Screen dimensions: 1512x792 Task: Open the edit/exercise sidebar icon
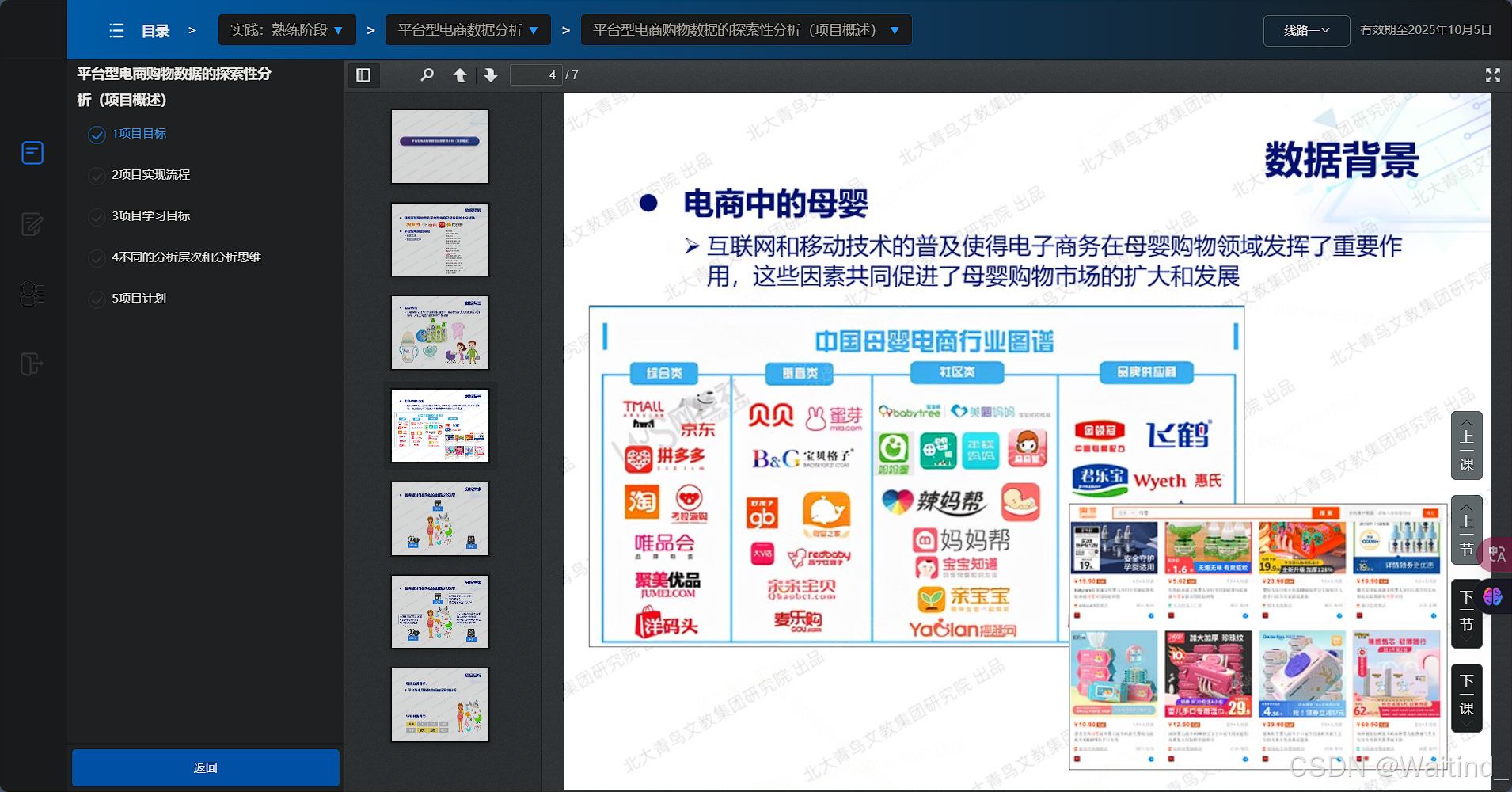(32, 224)
